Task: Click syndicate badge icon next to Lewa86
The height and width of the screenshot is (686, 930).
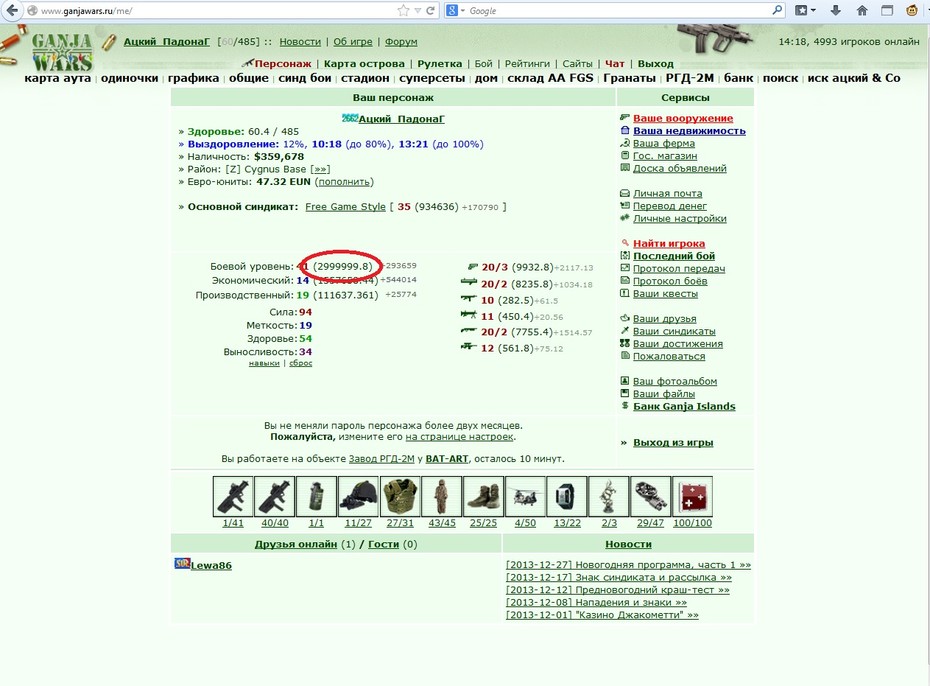Action: coord(181,563)
